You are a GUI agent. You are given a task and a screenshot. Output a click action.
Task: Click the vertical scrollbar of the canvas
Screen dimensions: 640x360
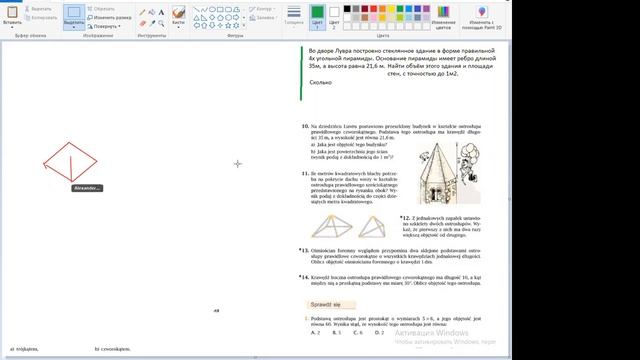pos(510,199)
